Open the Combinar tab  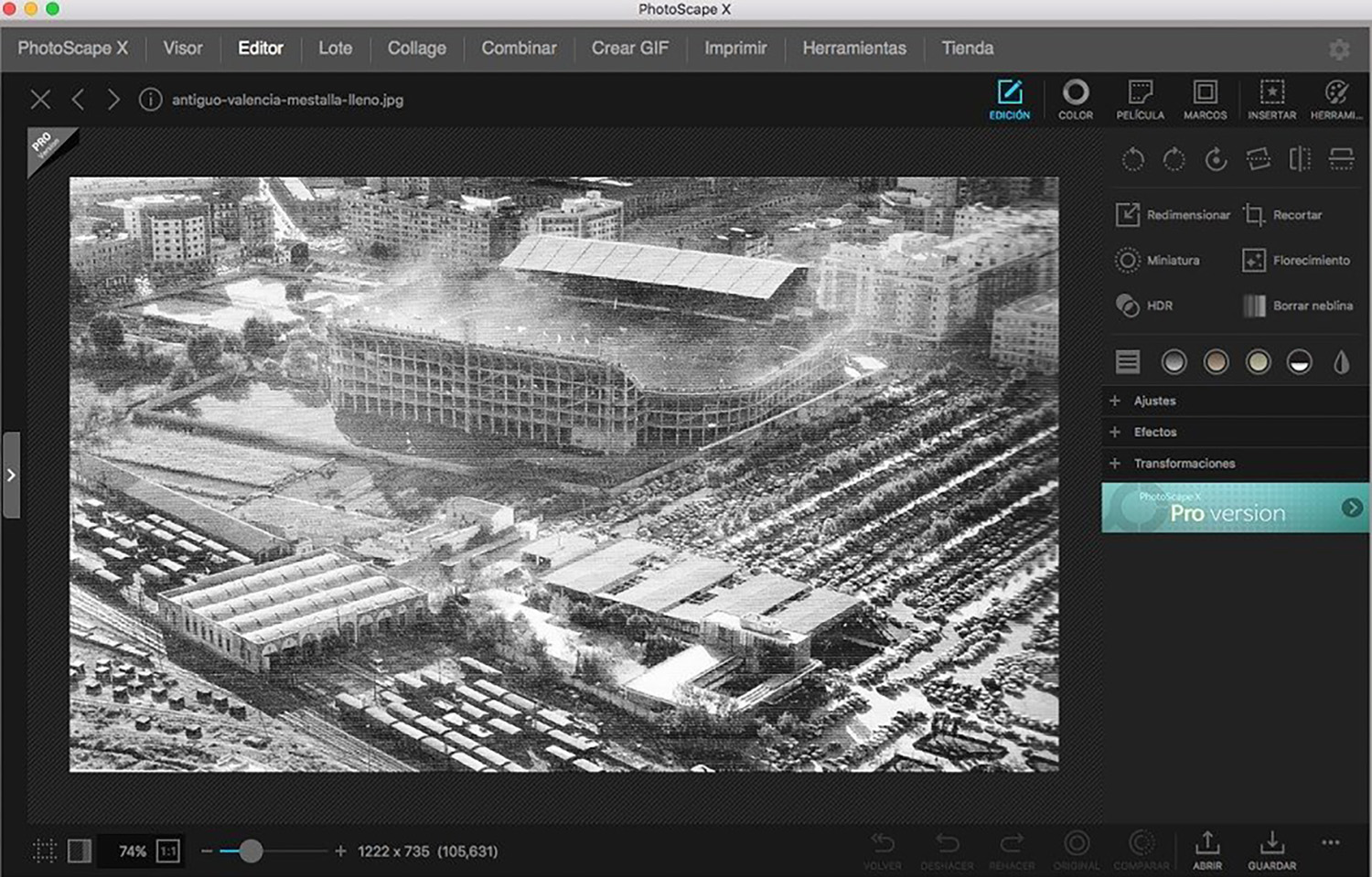(519, 48)
